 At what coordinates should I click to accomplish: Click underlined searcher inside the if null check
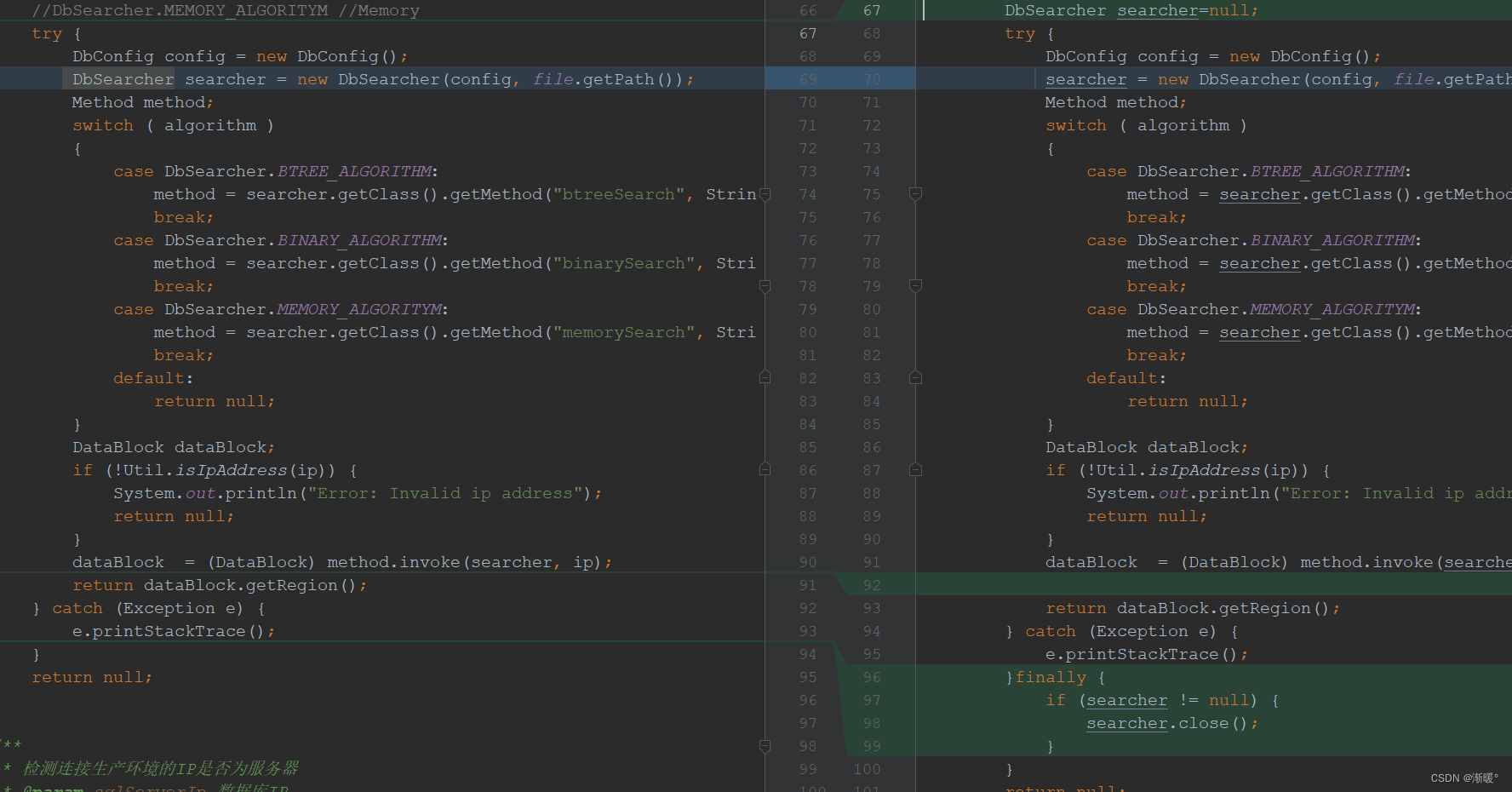pyautogui.click(x=1126, y=700)
